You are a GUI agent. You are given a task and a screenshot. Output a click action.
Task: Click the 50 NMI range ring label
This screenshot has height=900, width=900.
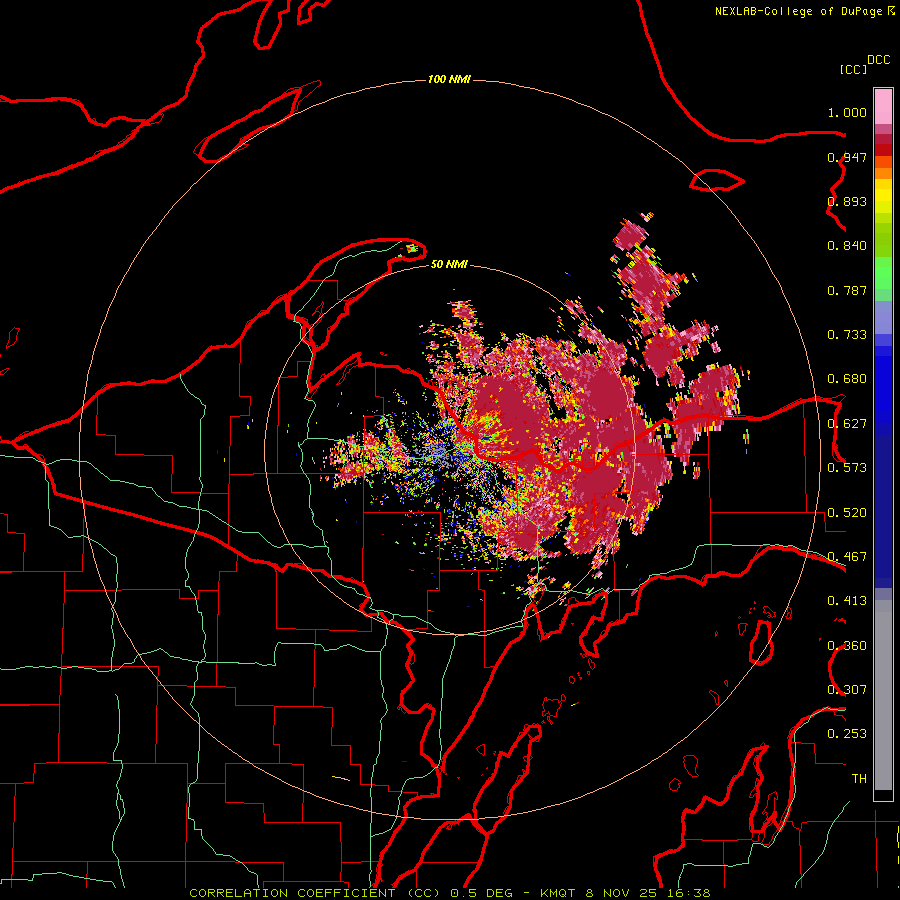[449, 264]
